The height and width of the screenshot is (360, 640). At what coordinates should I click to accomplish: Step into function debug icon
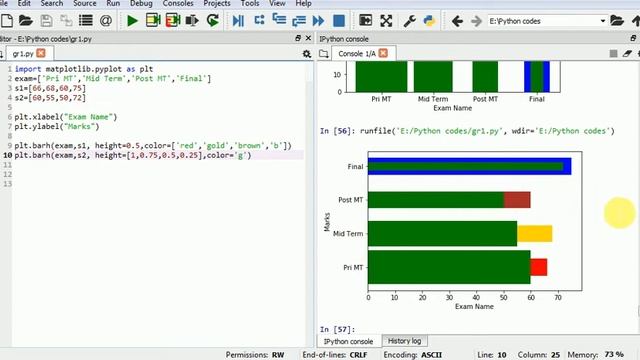279,20
